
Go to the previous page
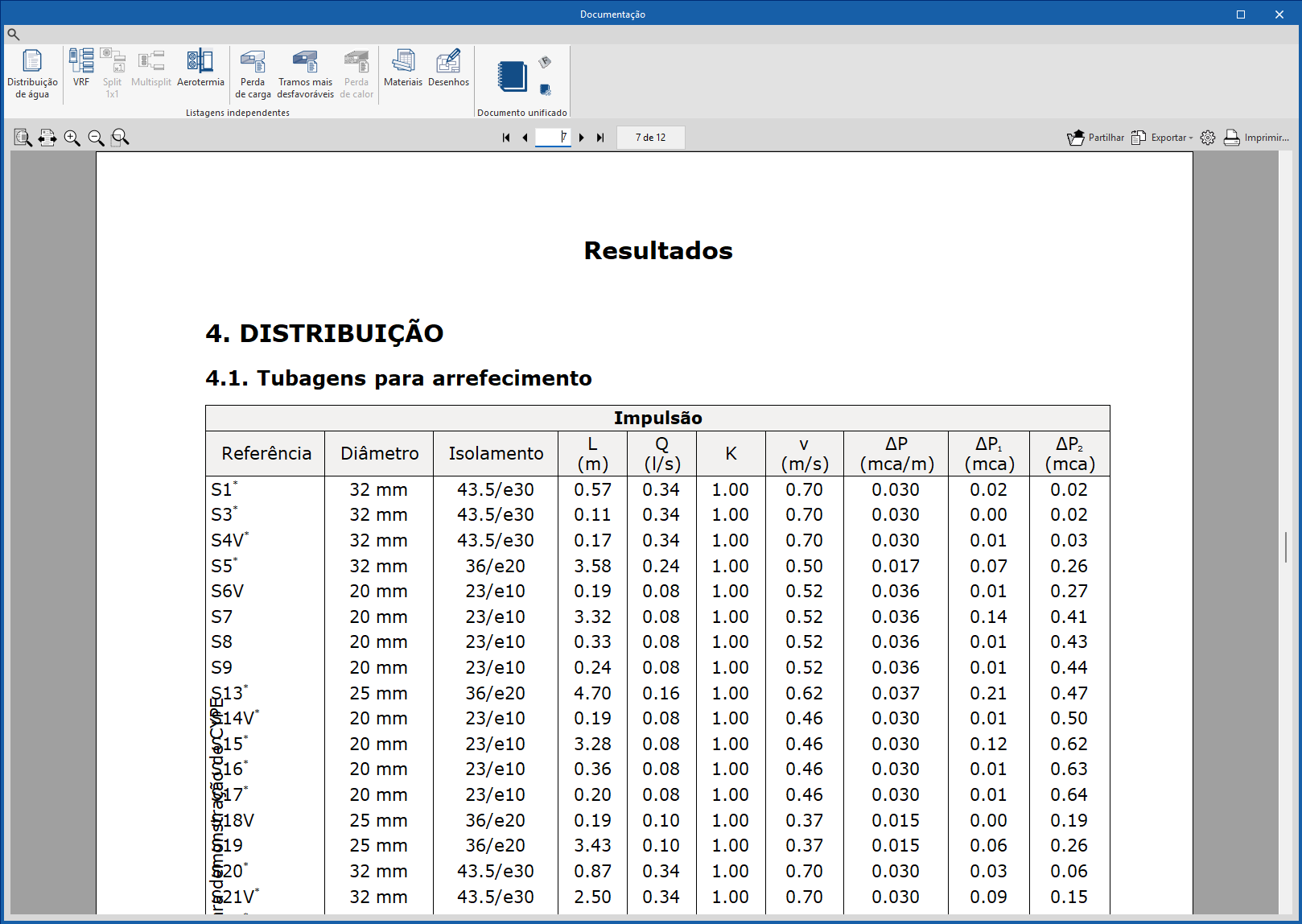point(525,138)
